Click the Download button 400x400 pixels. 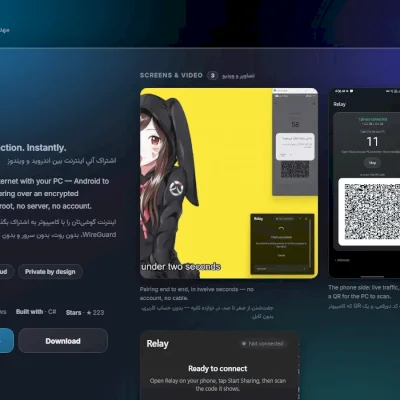tap(63, 341)
